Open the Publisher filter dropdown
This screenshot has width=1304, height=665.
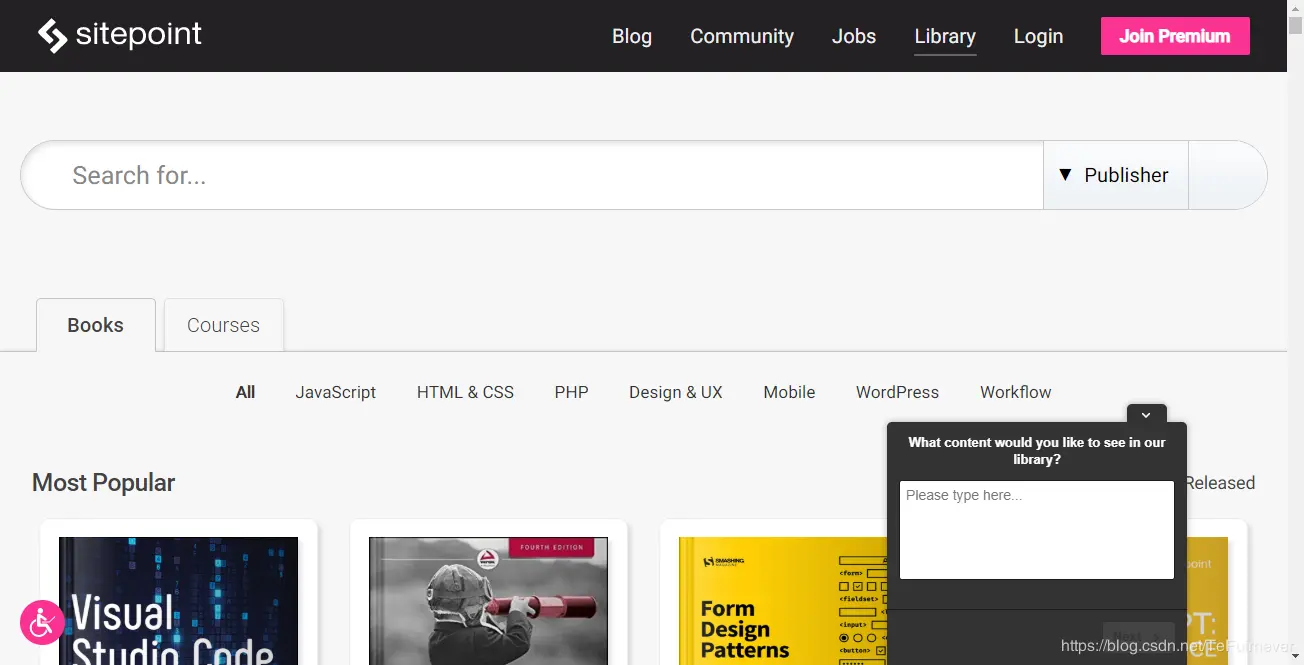pyautogui.click(x=1115, y=175)
